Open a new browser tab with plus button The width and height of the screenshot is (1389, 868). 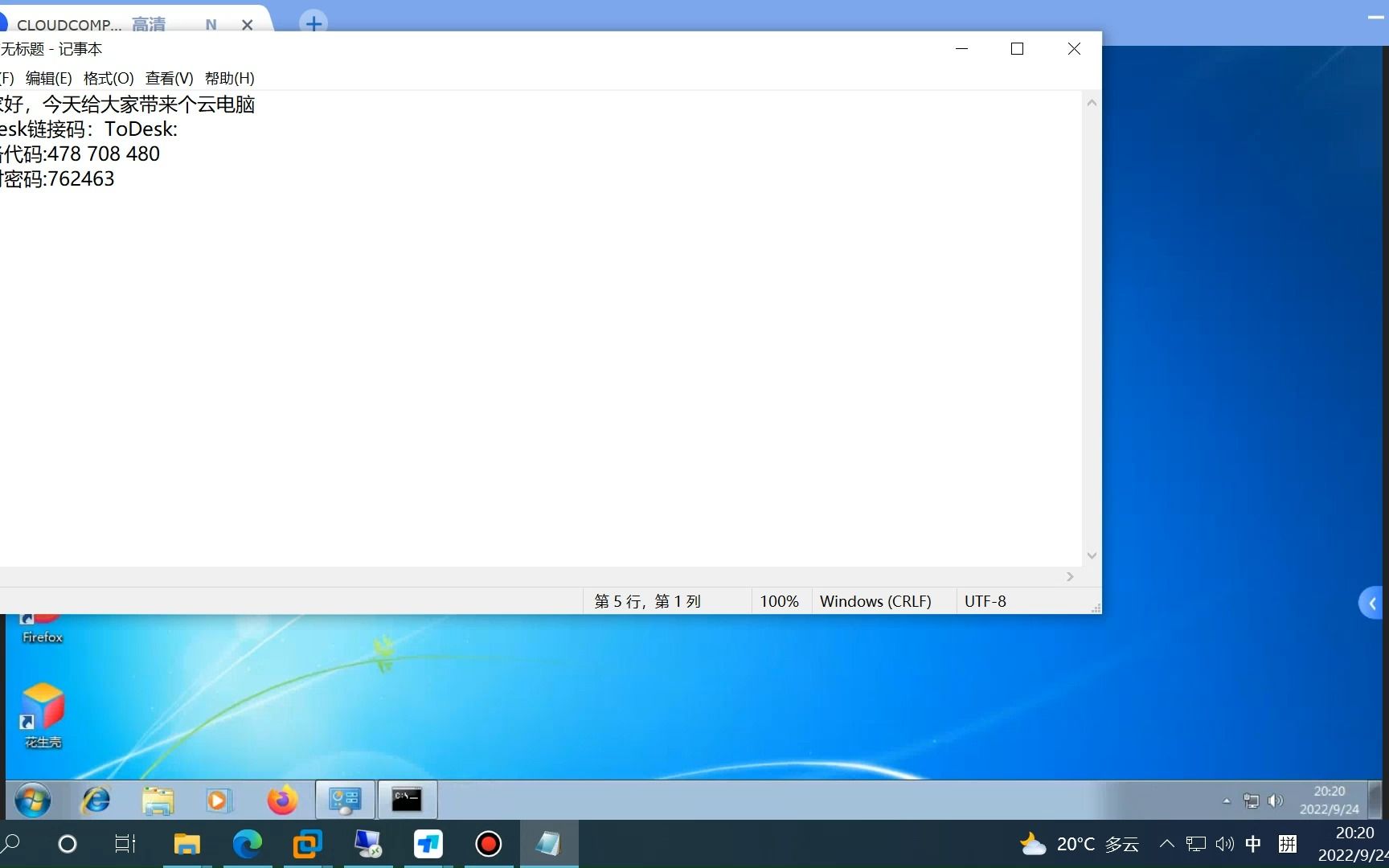tap(313, 23)
